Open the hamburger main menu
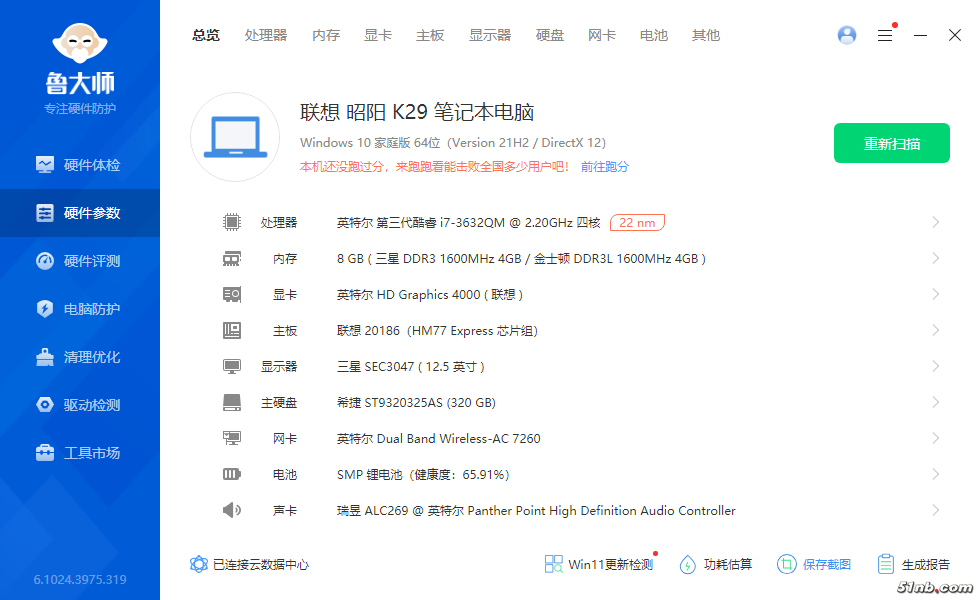This screenshot has height=600, width=980. pos(885,35)
